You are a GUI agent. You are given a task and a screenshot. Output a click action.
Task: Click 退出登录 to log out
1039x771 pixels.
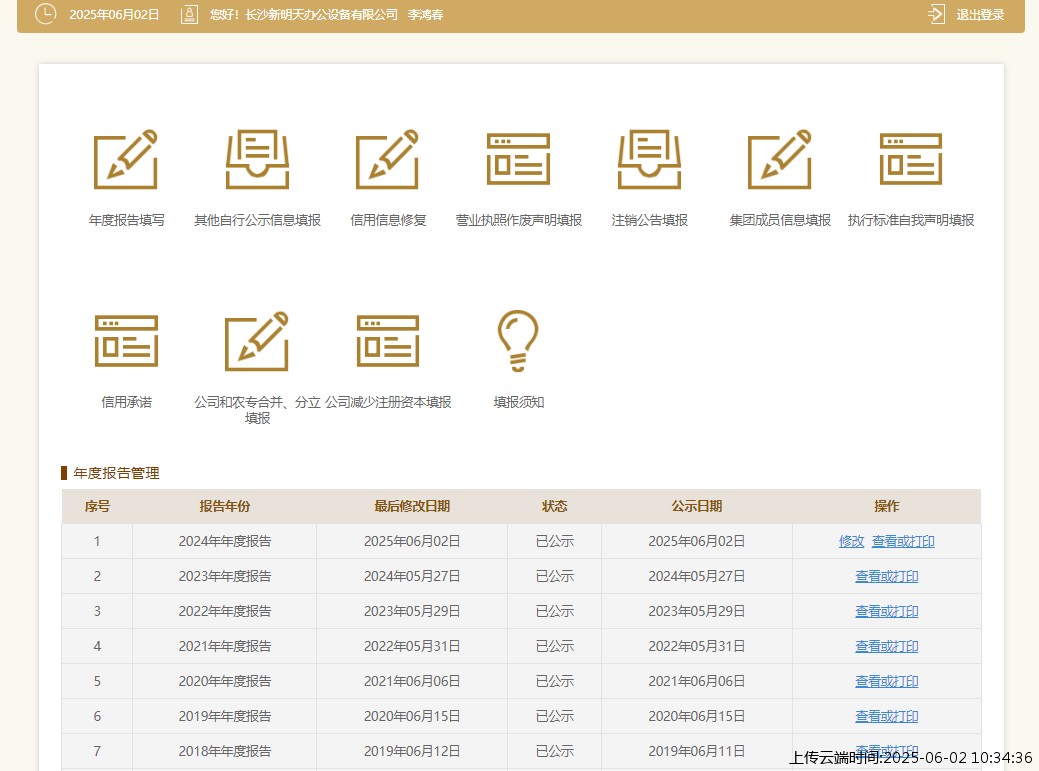click(x=980, y=15)
